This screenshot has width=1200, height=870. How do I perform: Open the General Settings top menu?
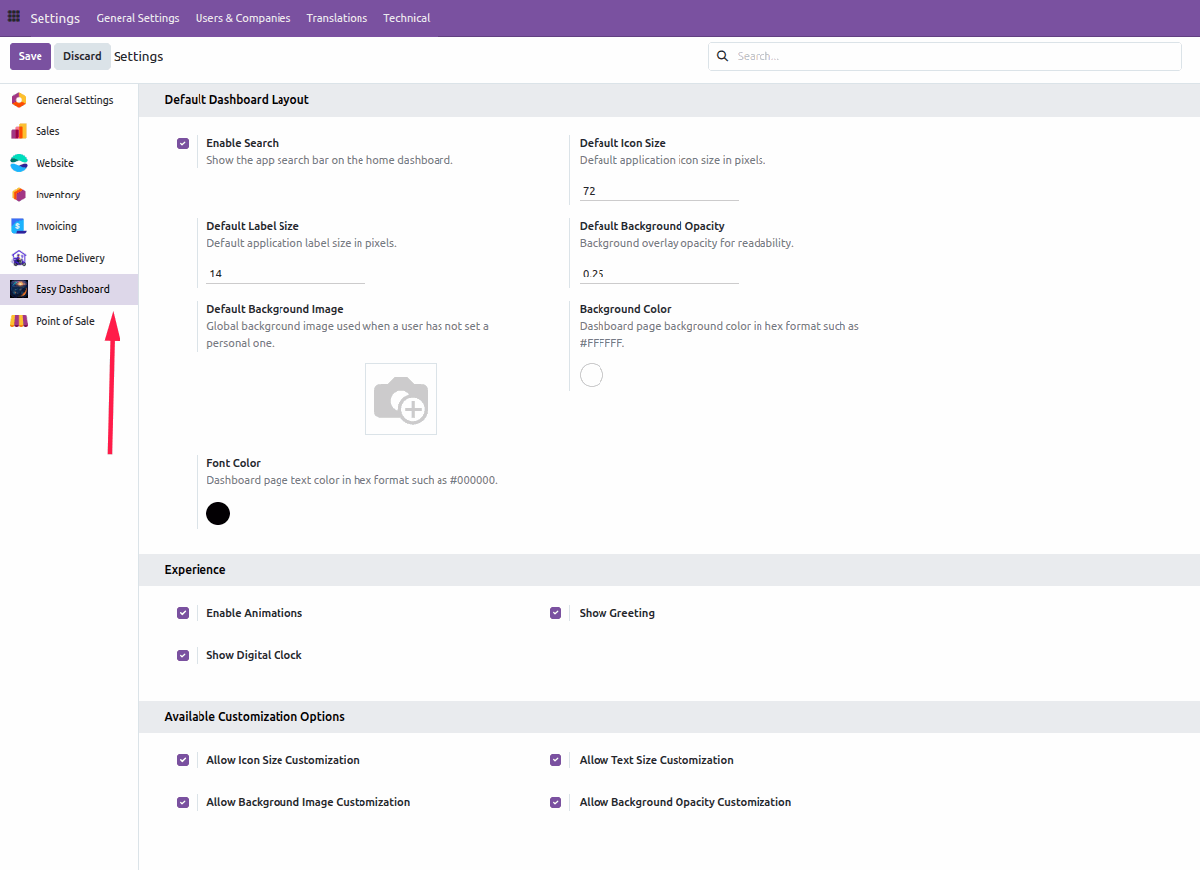point(138,18)
